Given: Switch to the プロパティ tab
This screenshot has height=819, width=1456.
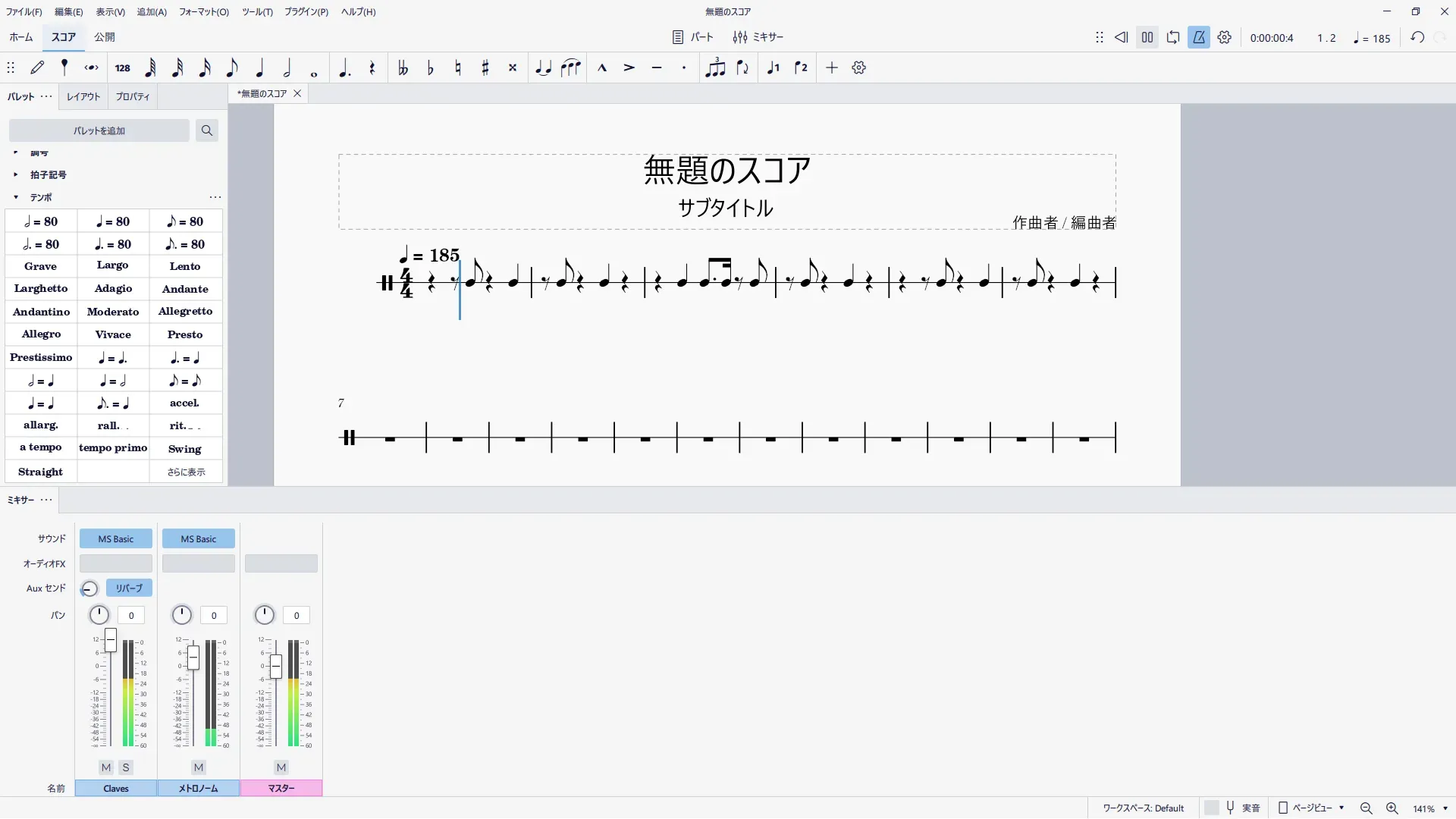Looking at the screenshot, I should (133, 97).
